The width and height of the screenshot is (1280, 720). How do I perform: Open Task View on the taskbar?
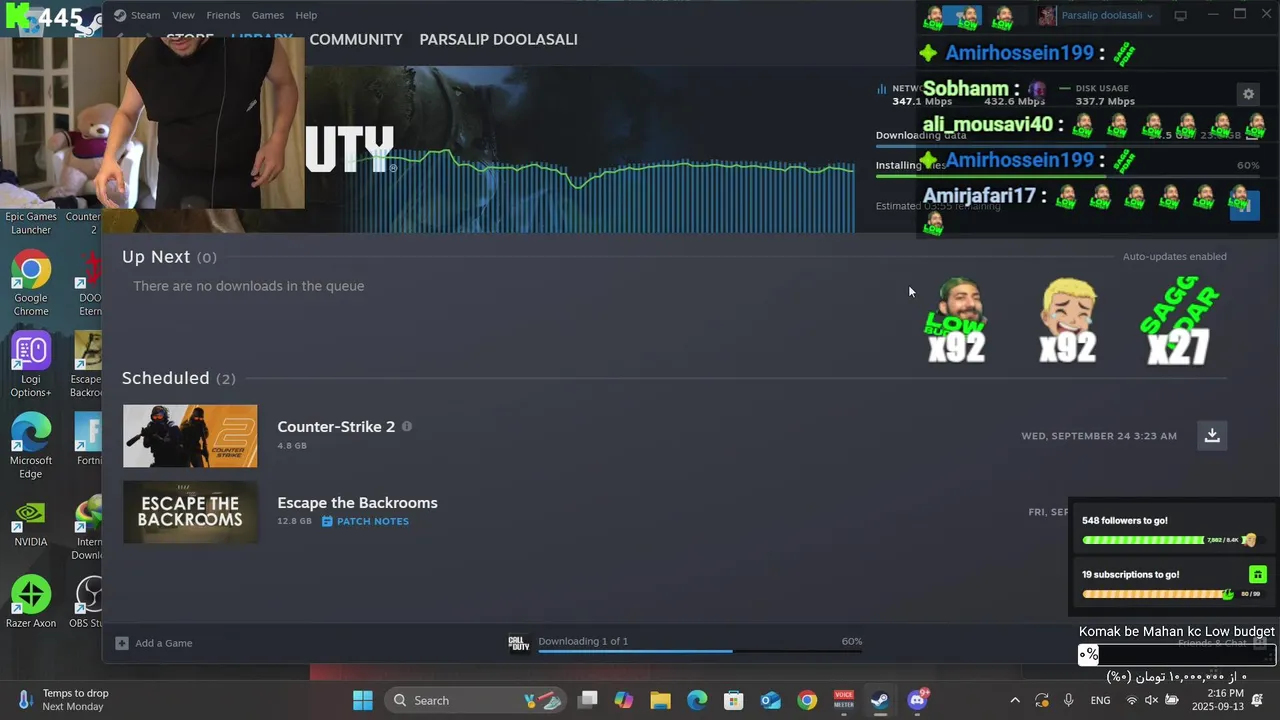(587, 700)
